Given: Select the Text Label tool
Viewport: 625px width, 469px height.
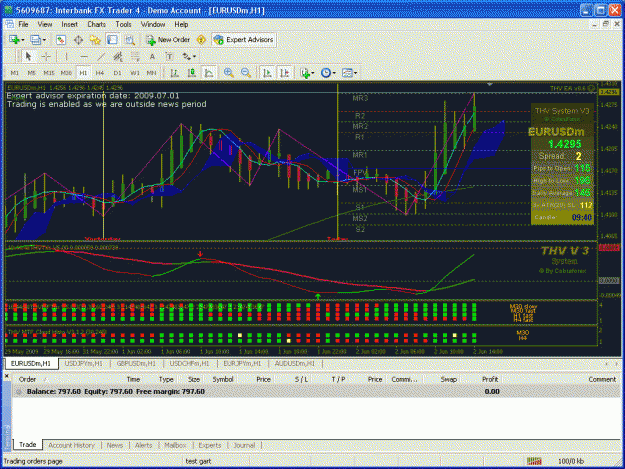Looking at the screenshot, I should pos(169,57).
